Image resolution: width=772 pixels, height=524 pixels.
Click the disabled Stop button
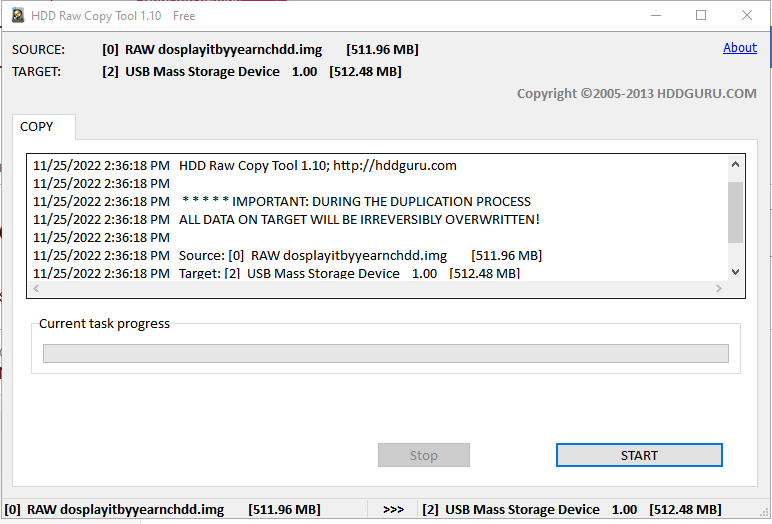(423, 455)
